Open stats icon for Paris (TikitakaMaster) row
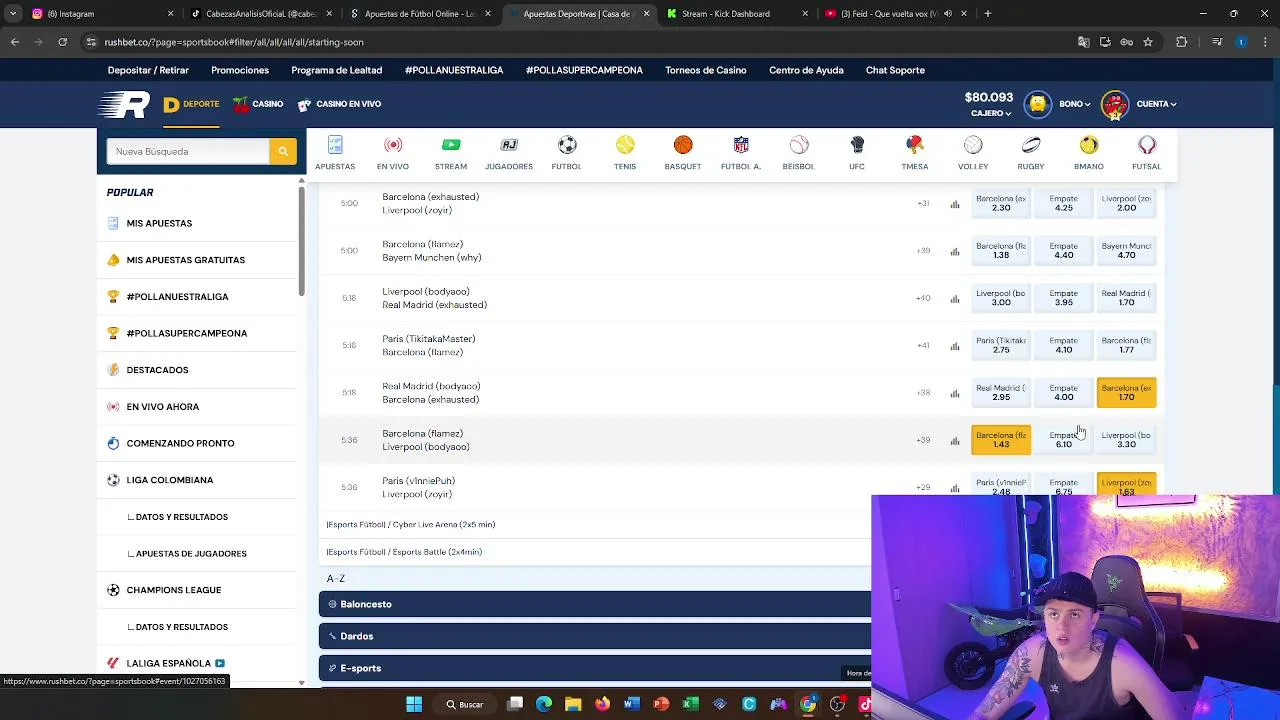 (955, 345)
